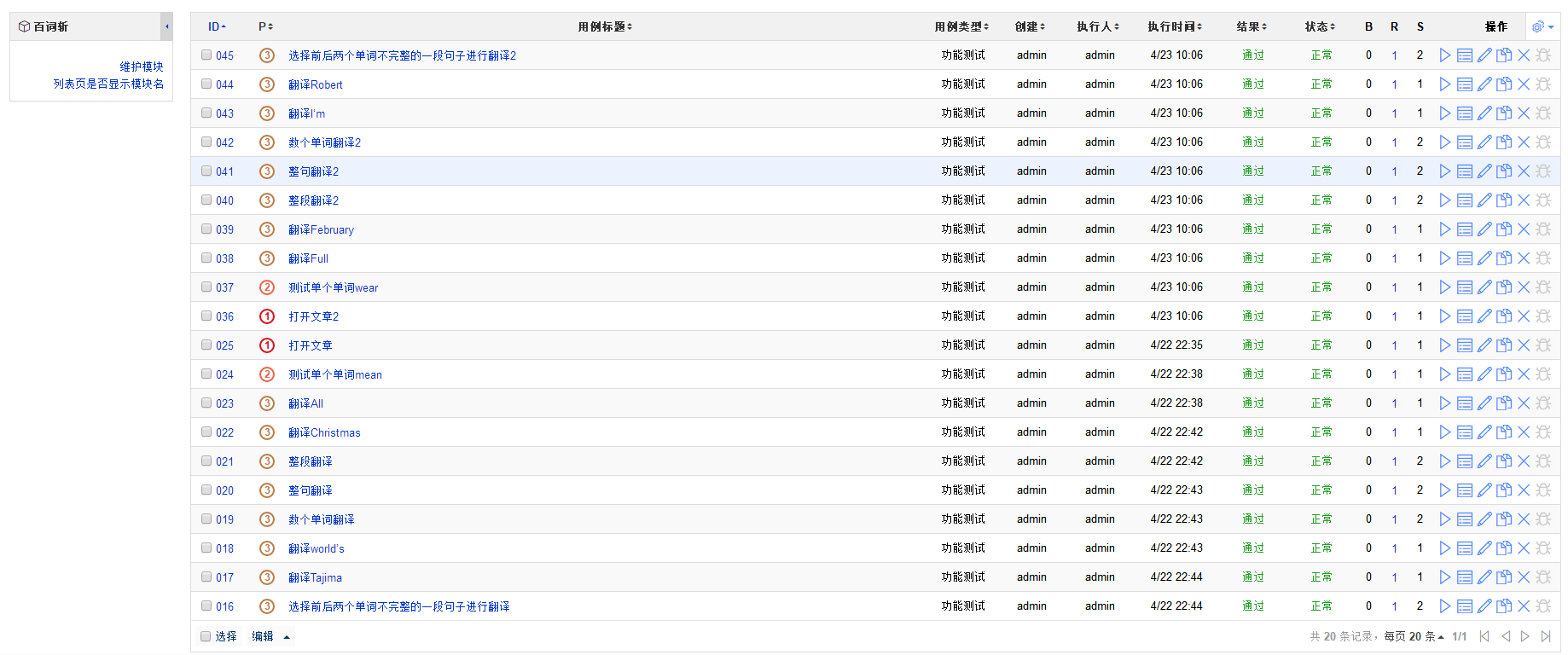Sort by the 执行时间 column header
Viewport: 1568px width, 655px height.
coord(1175,27)
